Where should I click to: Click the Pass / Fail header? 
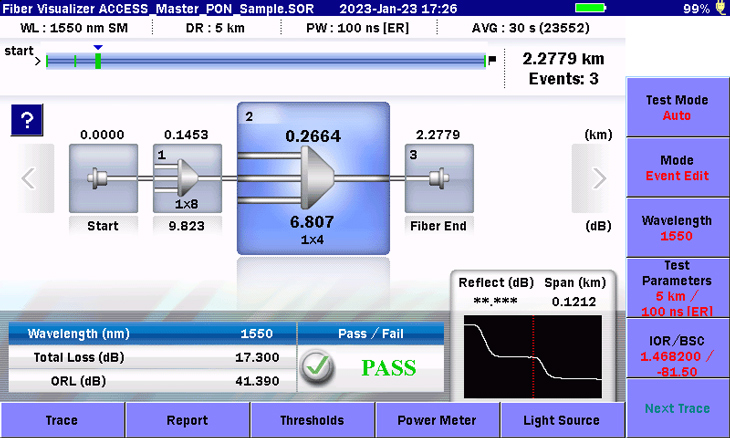click(371, 334)
